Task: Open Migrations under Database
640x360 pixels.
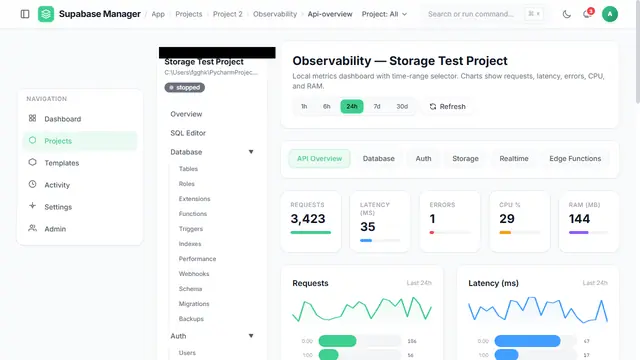Action: point(194,304)
